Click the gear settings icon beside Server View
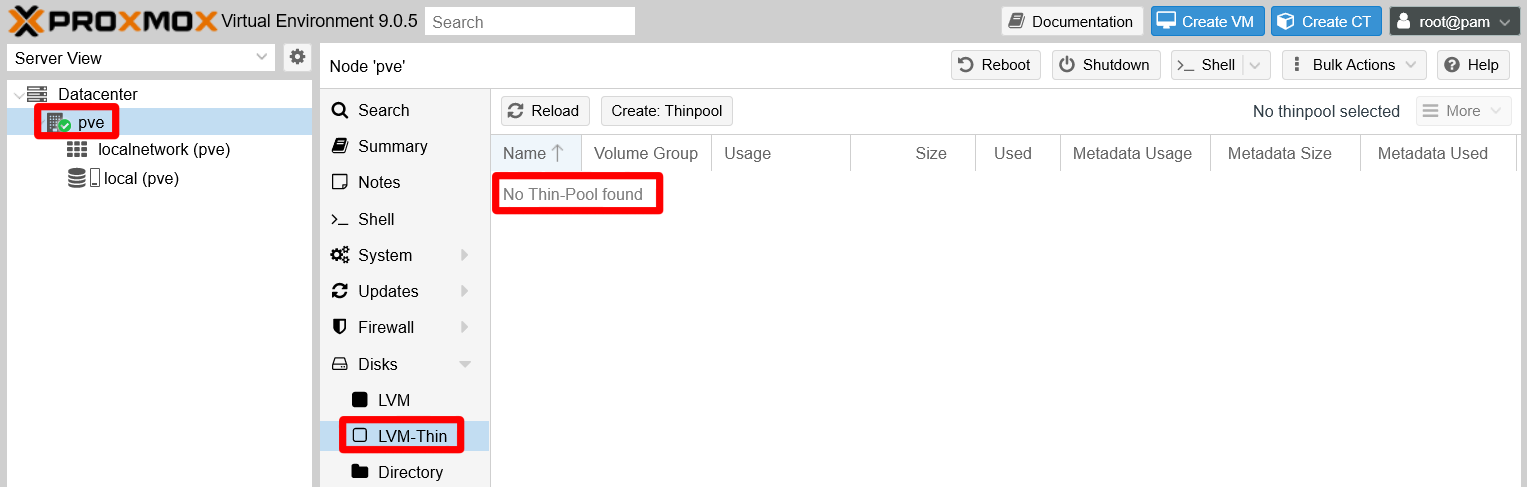Screen dimensions: 1527x487 (297, 57)
